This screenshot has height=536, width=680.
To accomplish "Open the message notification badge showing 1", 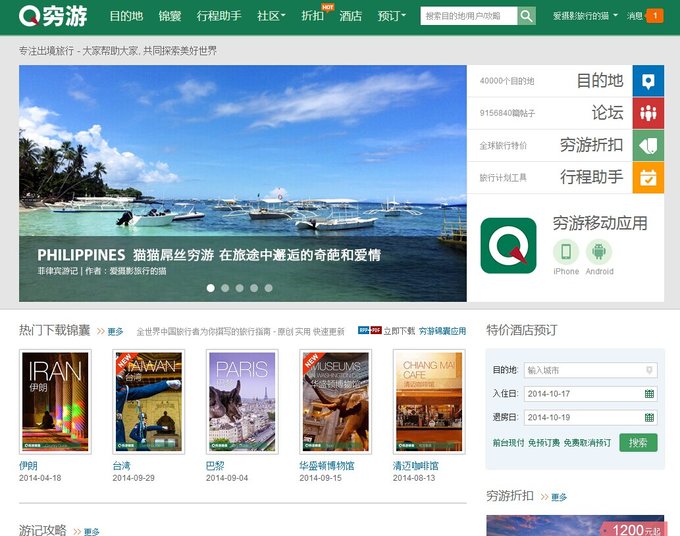I will (x=655, y=16).
